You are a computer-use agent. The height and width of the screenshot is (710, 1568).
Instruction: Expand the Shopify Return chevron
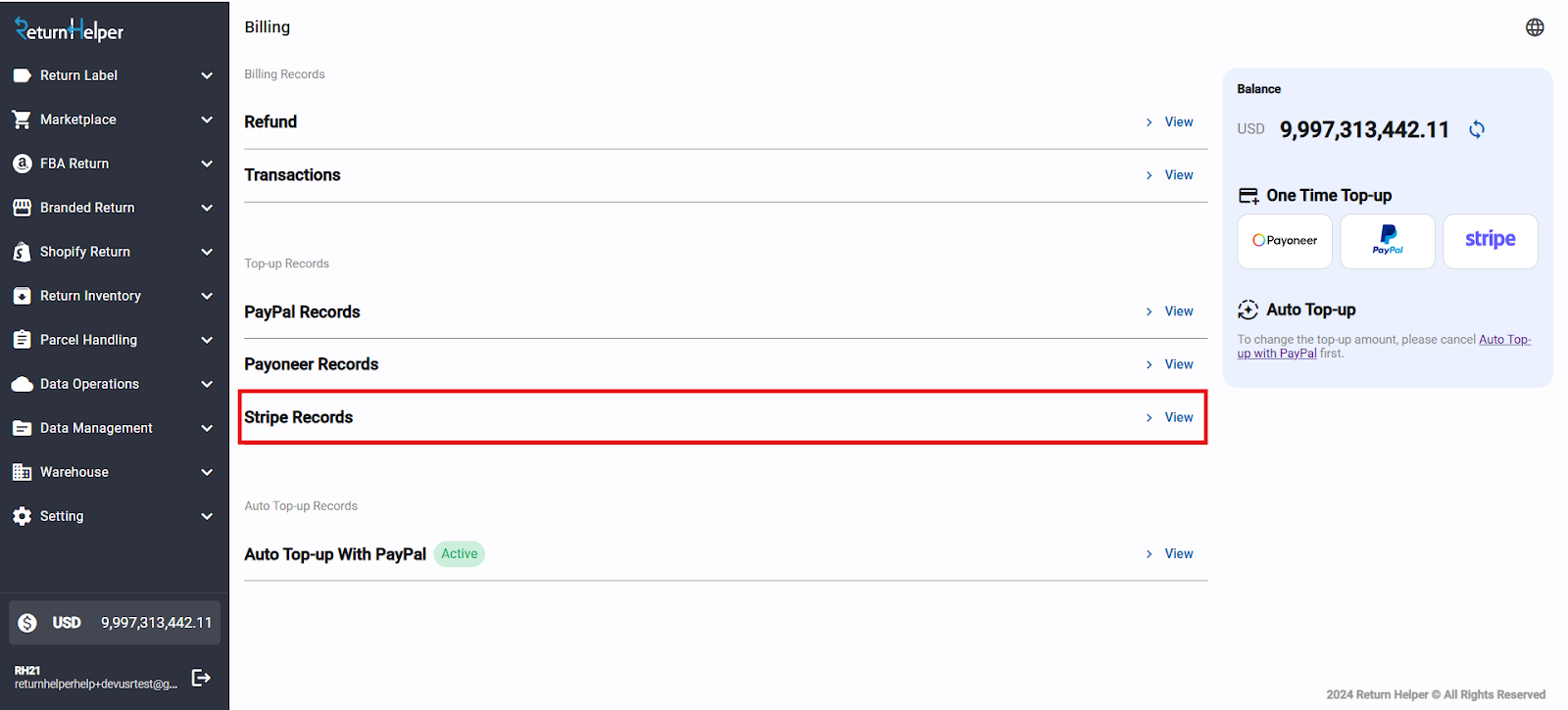[x=207, y=252]
